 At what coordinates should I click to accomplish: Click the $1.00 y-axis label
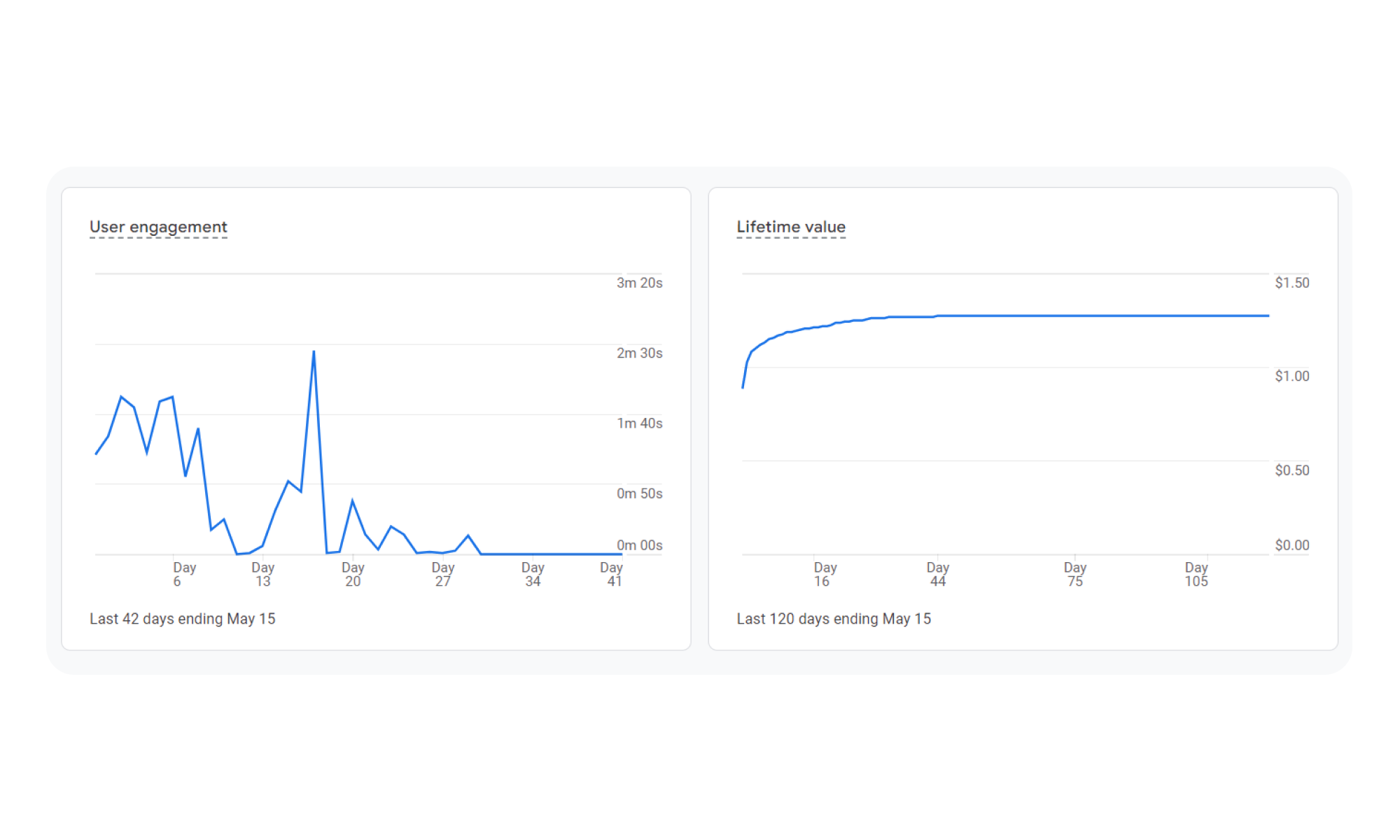[1291, 376]
